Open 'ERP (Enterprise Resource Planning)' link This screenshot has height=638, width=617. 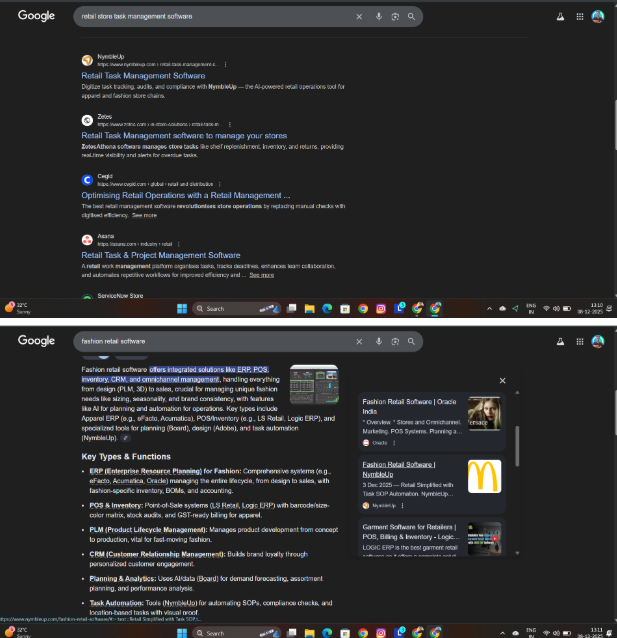pos(146,471)
